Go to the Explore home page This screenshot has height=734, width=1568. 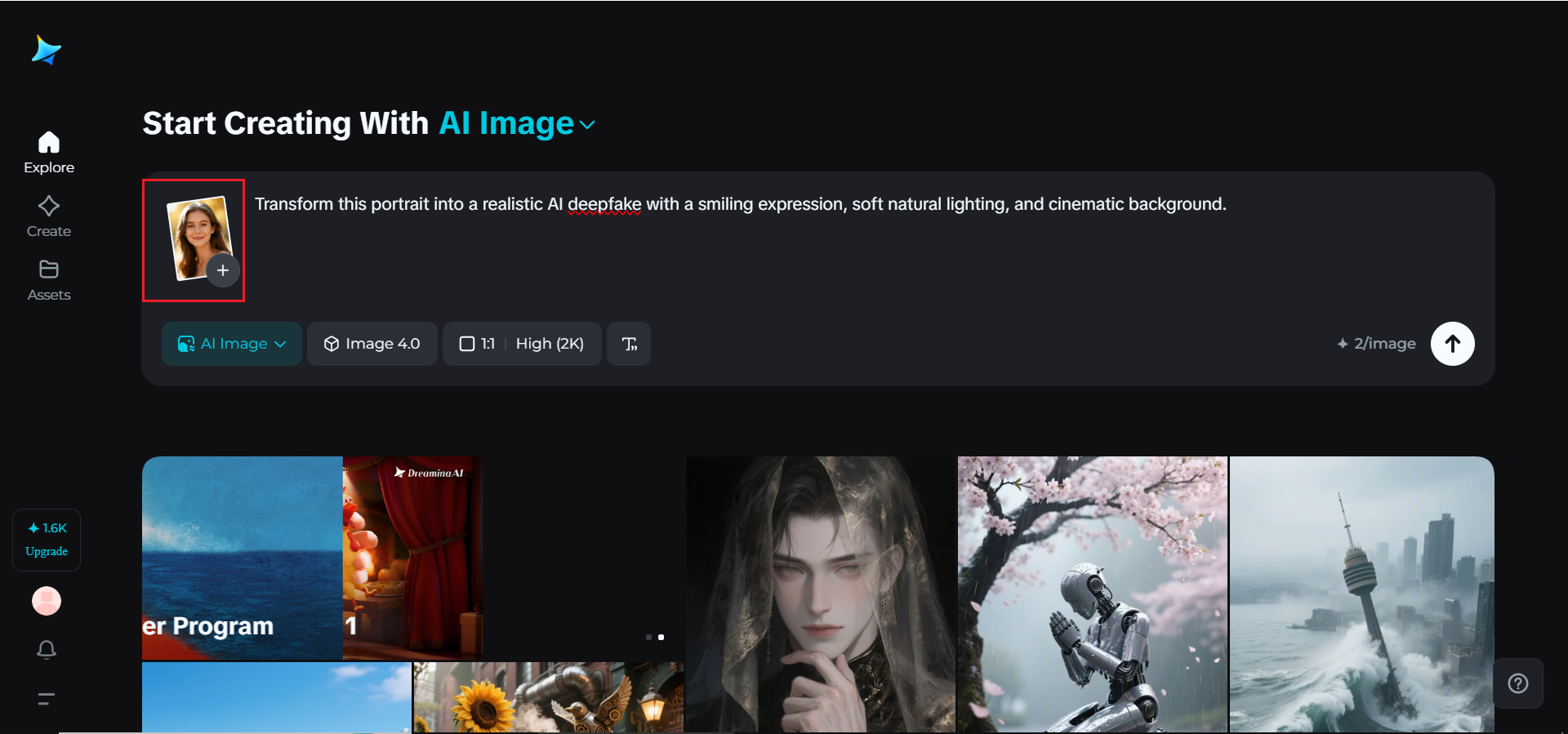click(49, 153)
